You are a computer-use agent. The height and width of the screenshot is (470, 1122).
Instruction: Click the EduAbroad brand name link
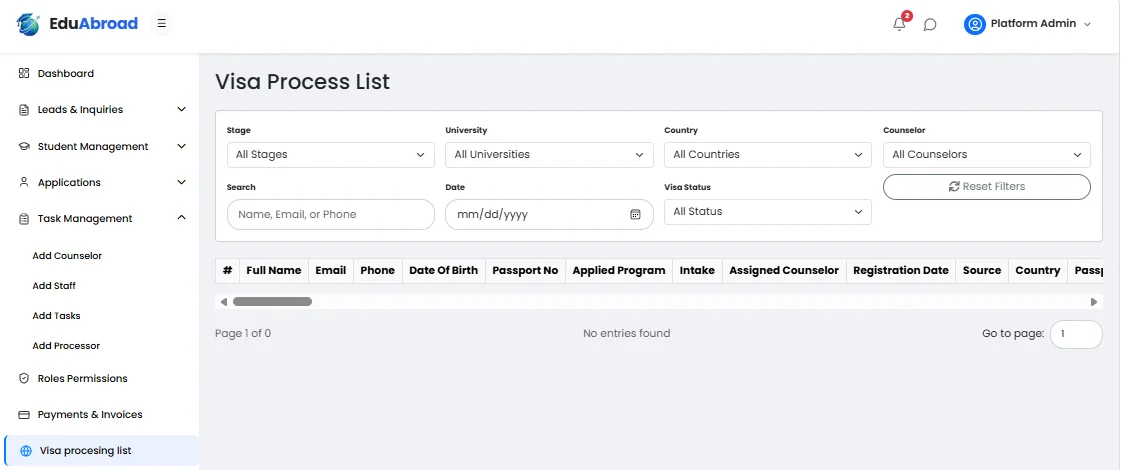[94, 24]
